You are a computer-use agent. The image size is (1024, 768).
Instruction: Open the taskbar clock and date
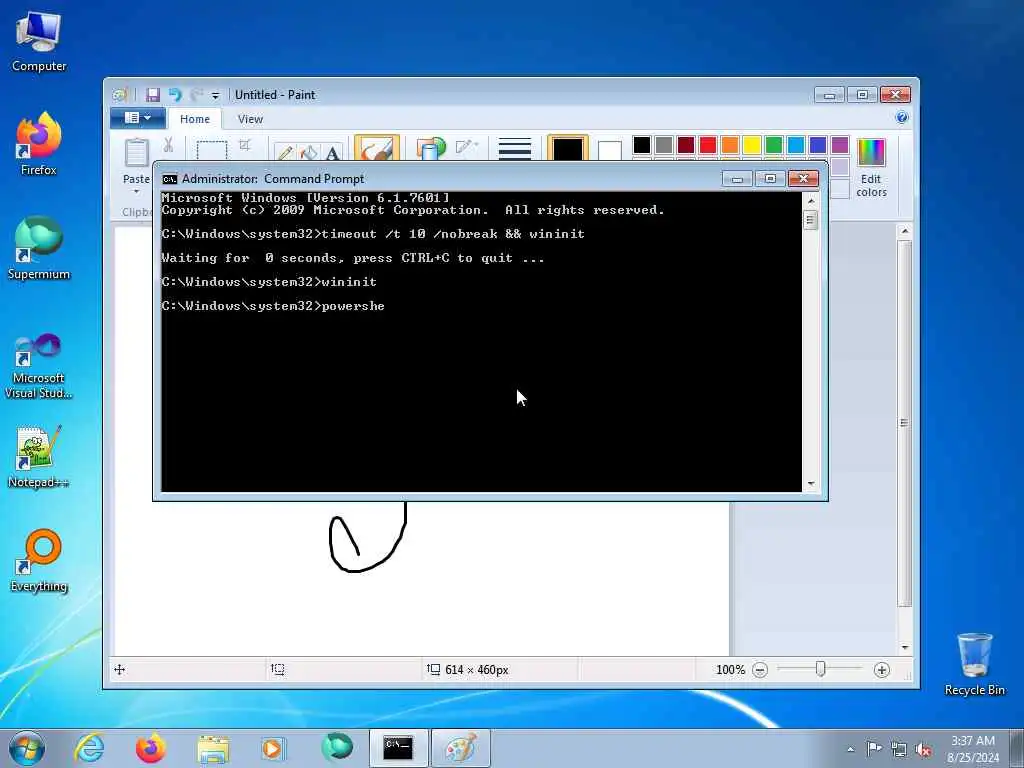pyautogui.click(x=973, y=749)
